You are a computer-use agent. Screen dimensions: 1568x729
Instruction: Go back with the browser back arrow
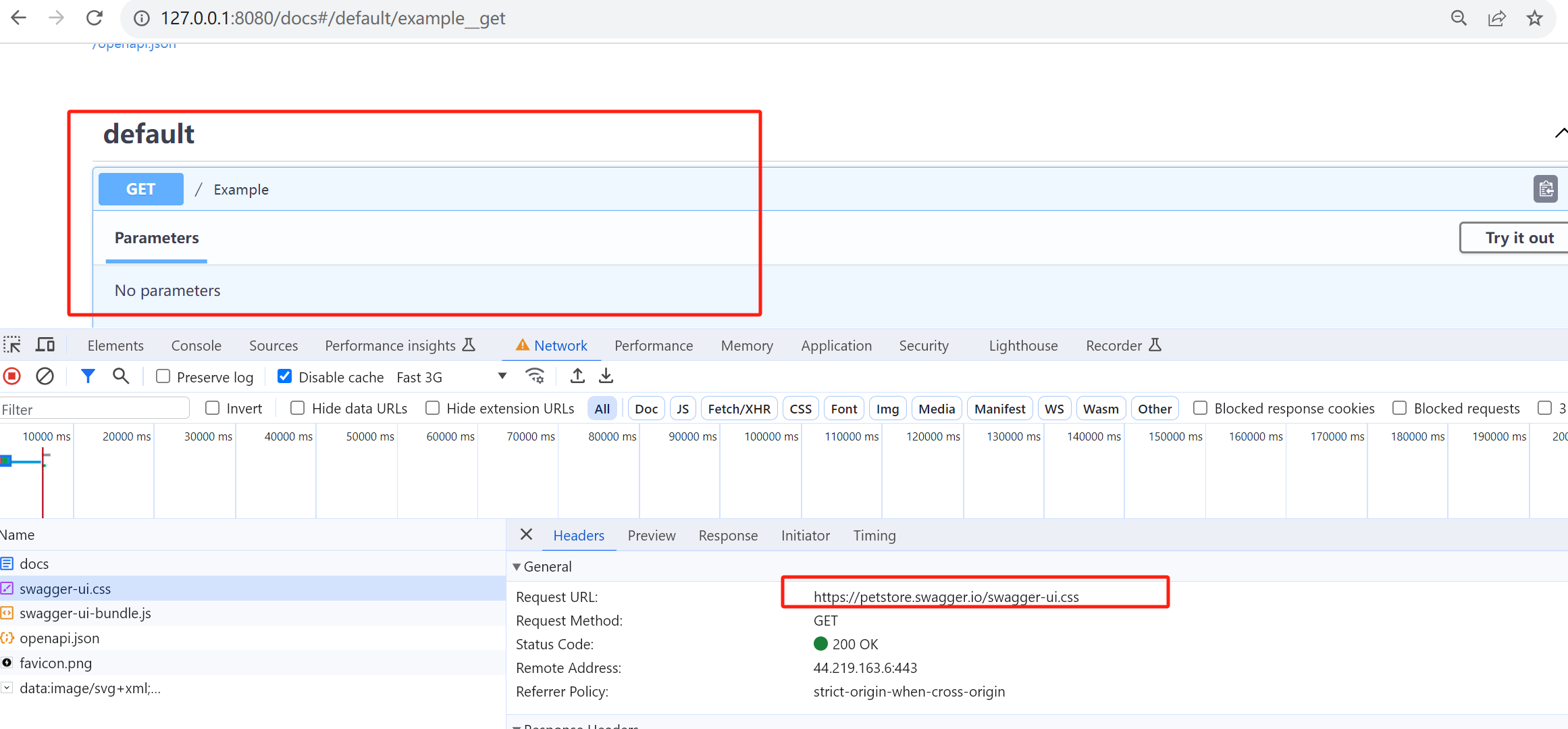19,18
